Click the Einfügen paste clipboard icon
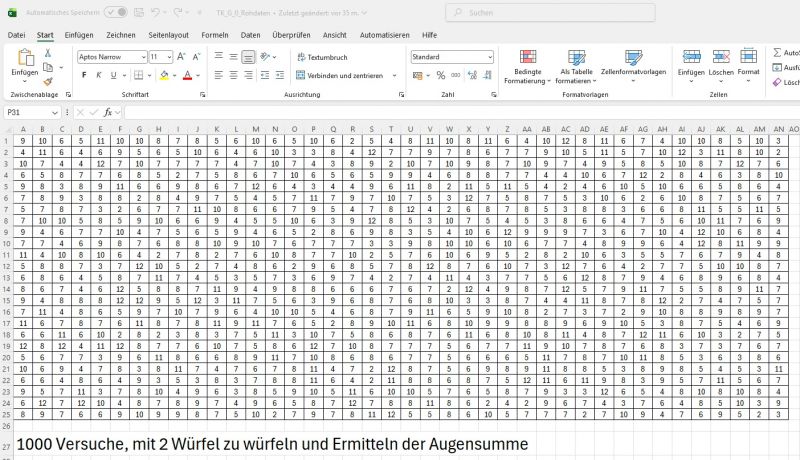This screenshot has height=460, width=800. pyautogui.click(x=25, y=58)
